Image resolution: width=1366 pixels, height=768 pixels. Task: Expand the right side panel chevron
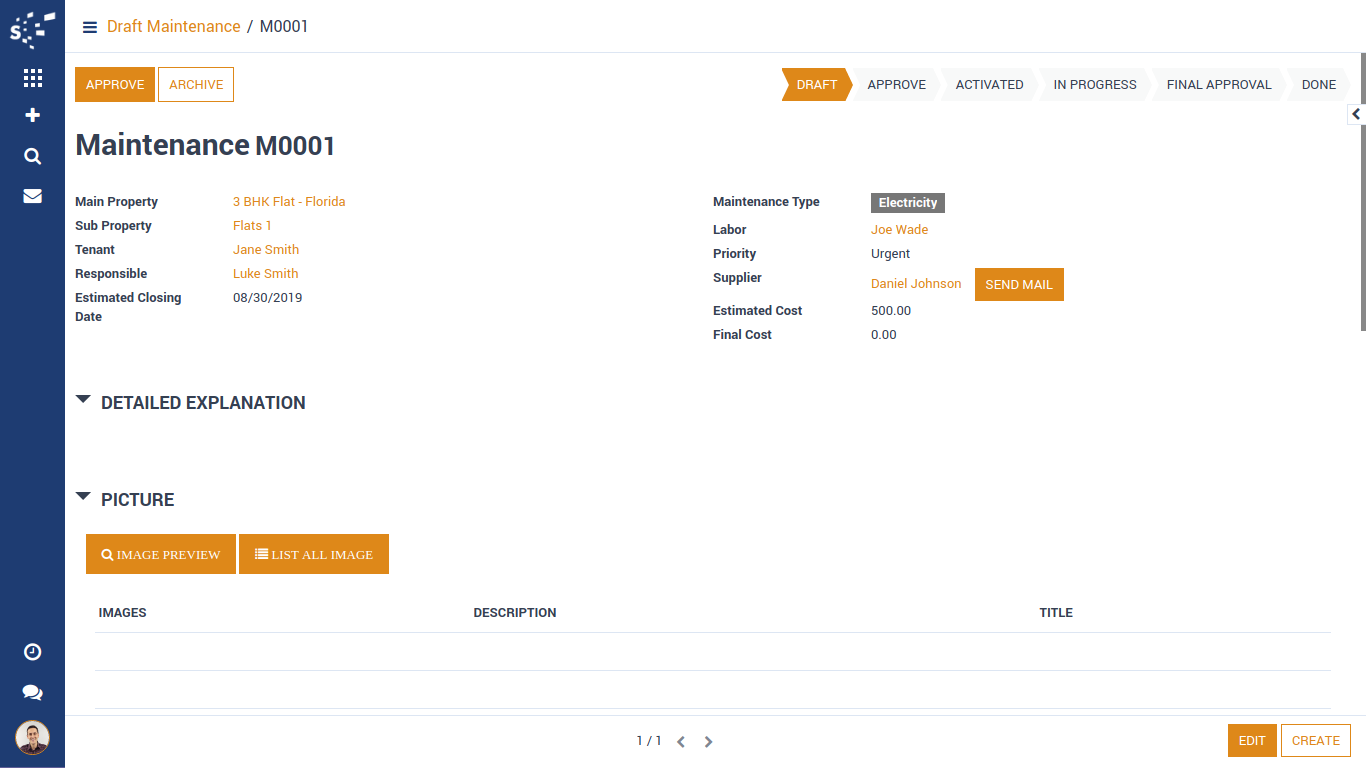[x=1356, y=115]
